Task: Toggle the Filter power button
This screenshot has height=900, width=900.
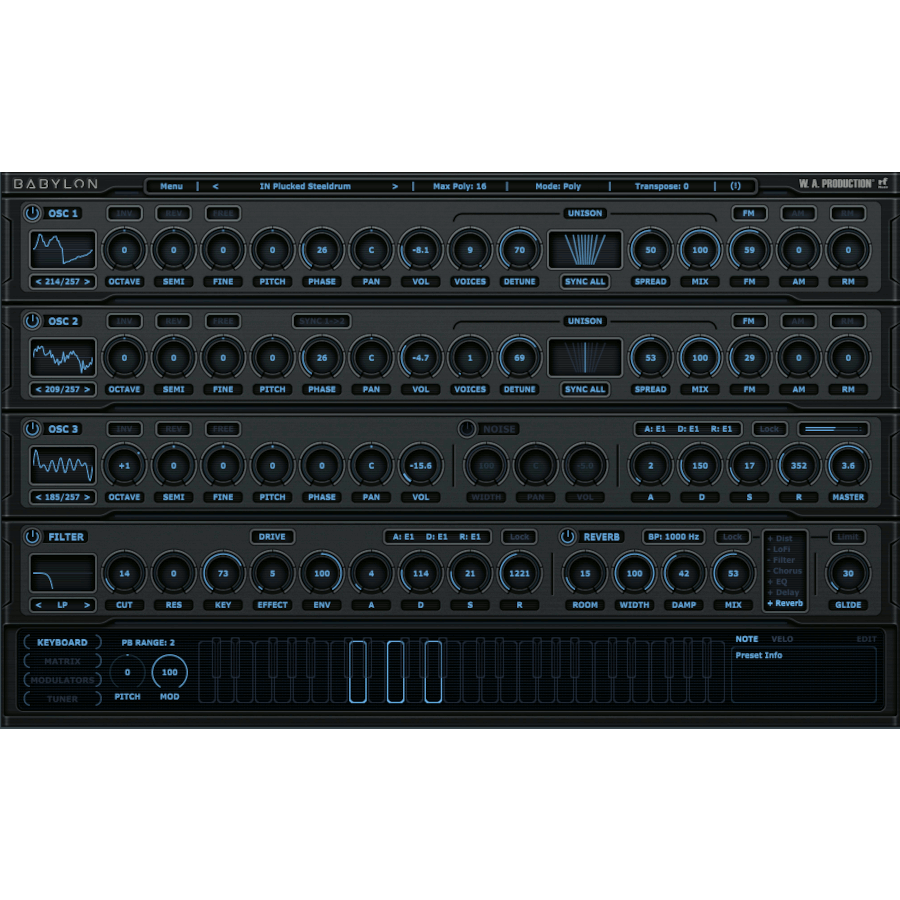Action: pos(32,537)
